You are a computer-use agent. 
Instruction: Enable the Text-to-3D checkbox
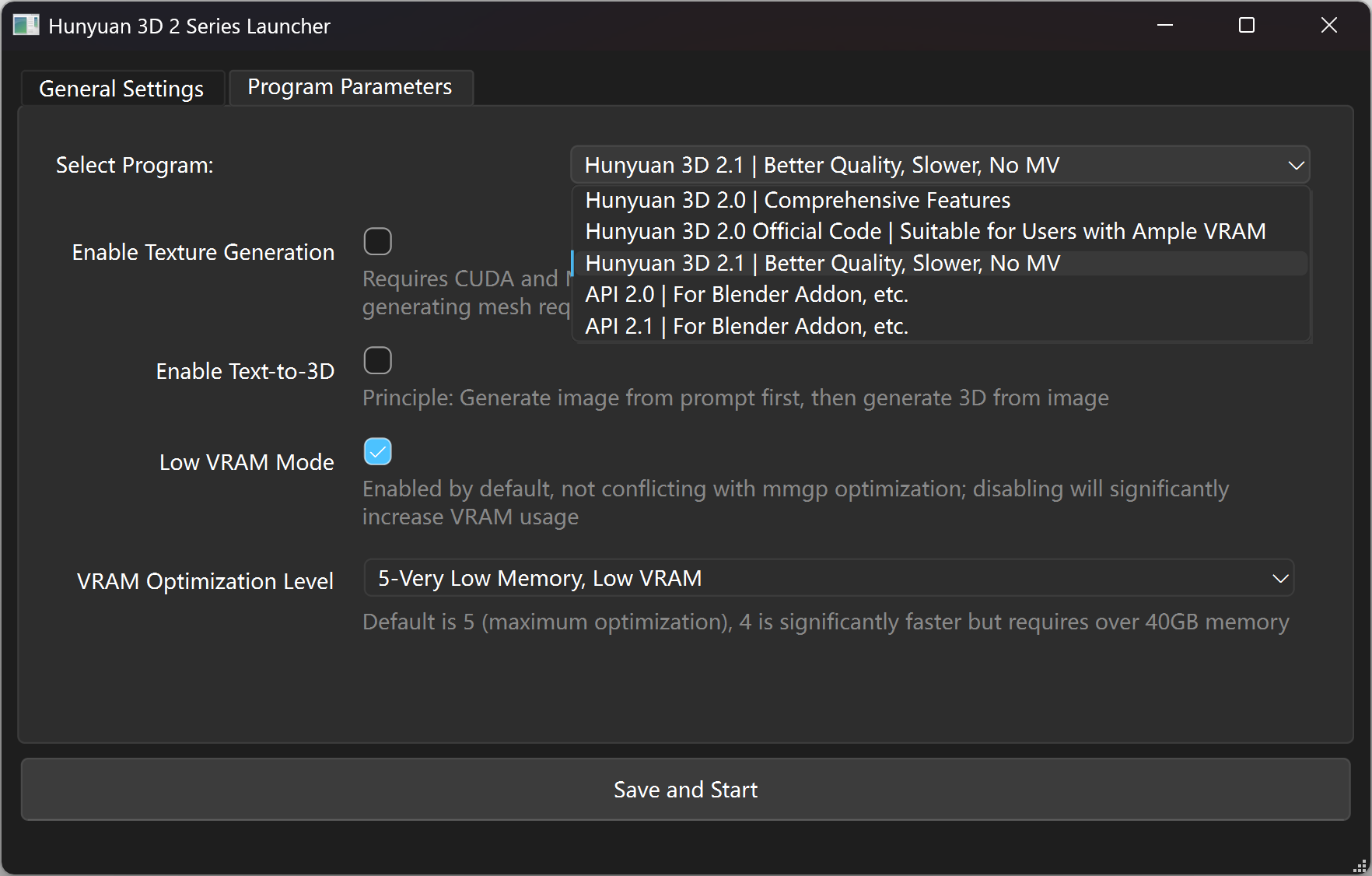378,360
